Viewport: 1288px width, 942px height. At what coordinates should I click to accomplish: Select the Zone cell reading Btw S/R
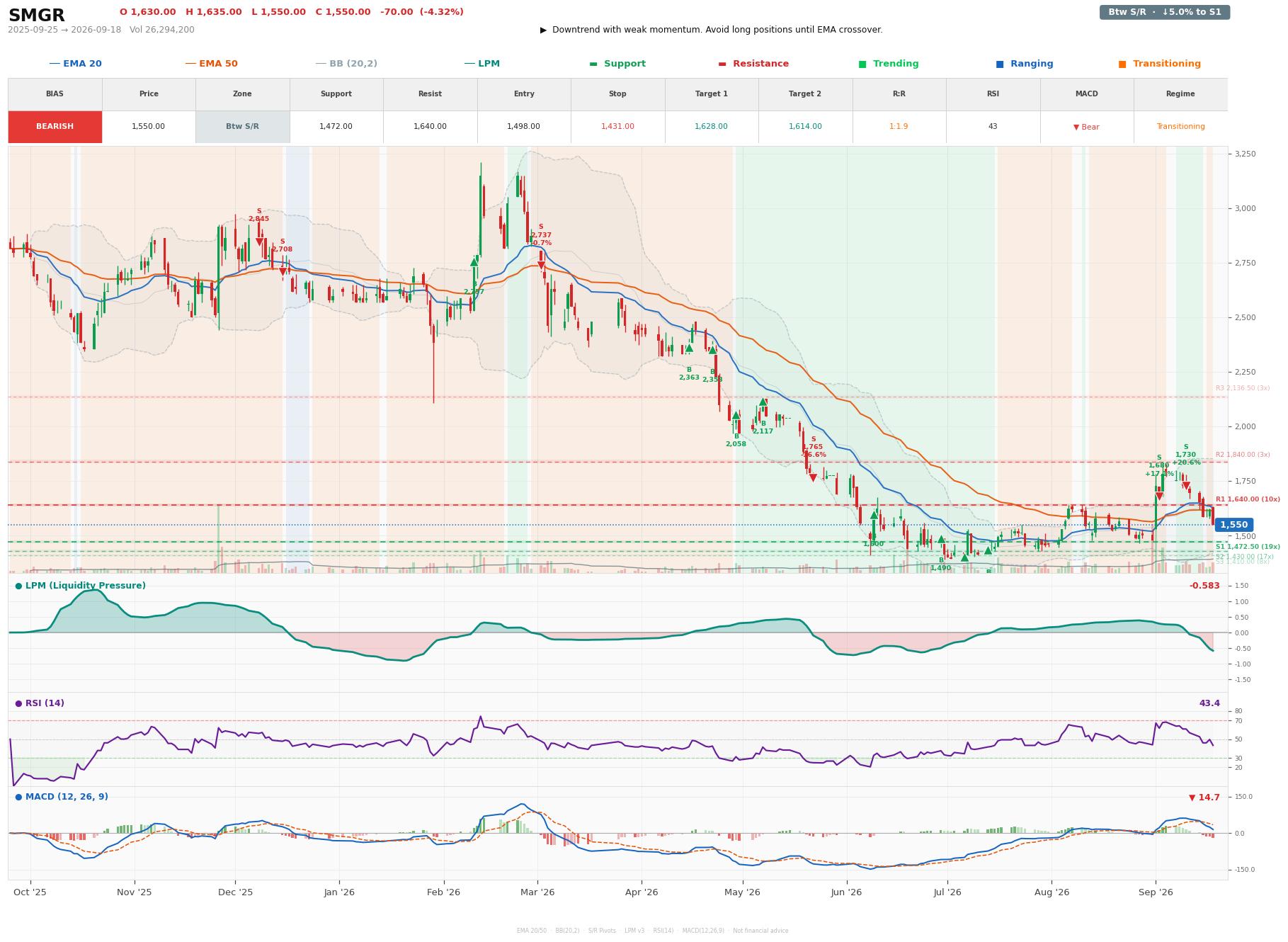243,127
